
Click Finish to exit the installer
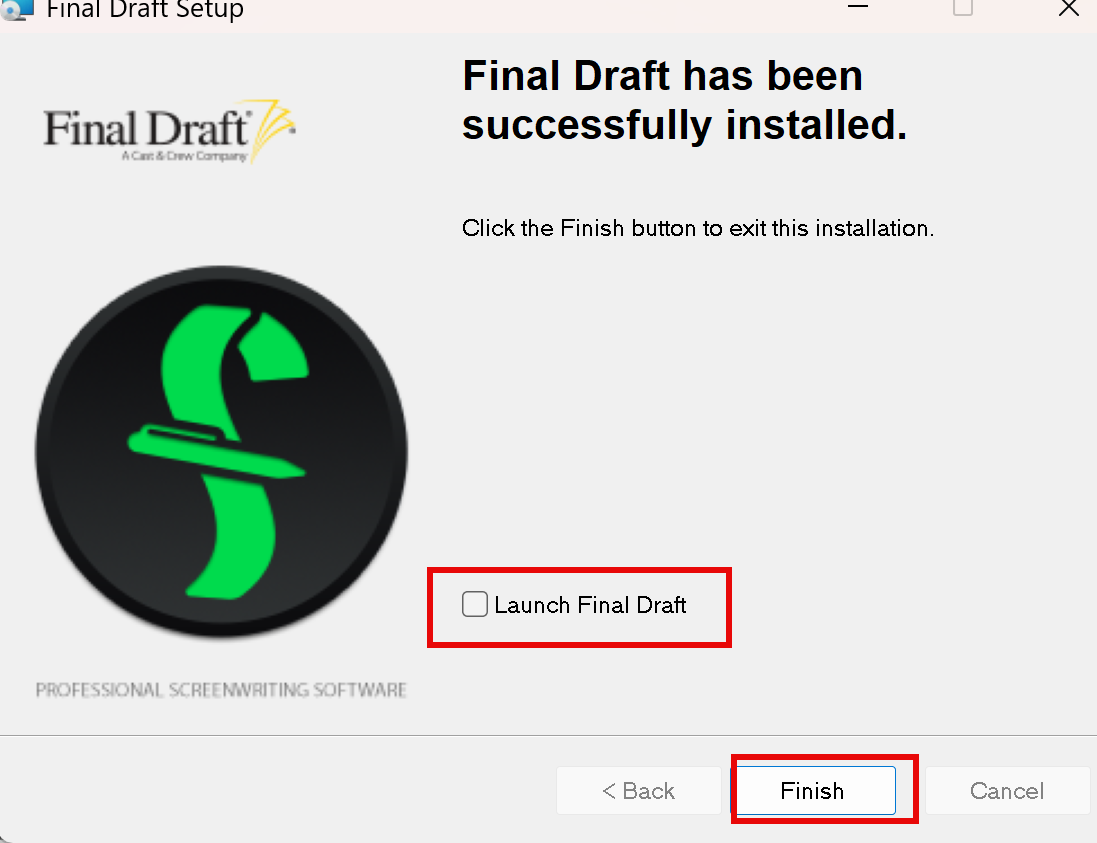(x=812, y=791)
